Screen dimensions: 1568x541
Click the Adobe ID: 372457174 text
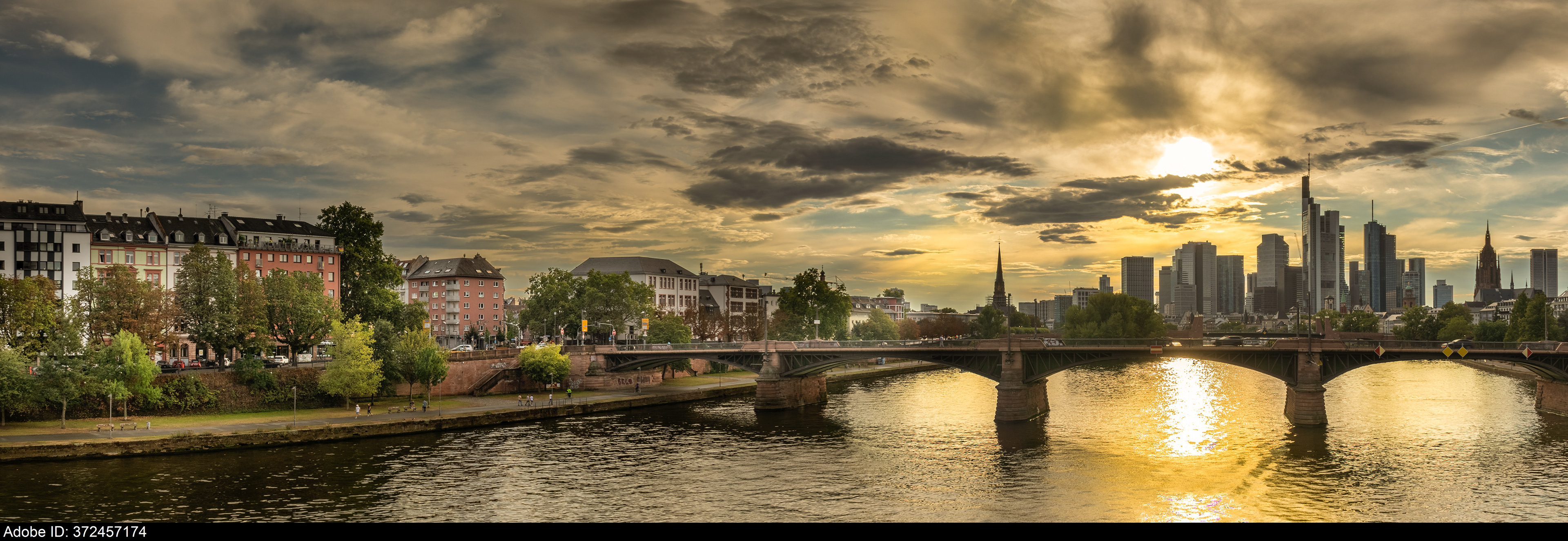(x=74, y=532)
